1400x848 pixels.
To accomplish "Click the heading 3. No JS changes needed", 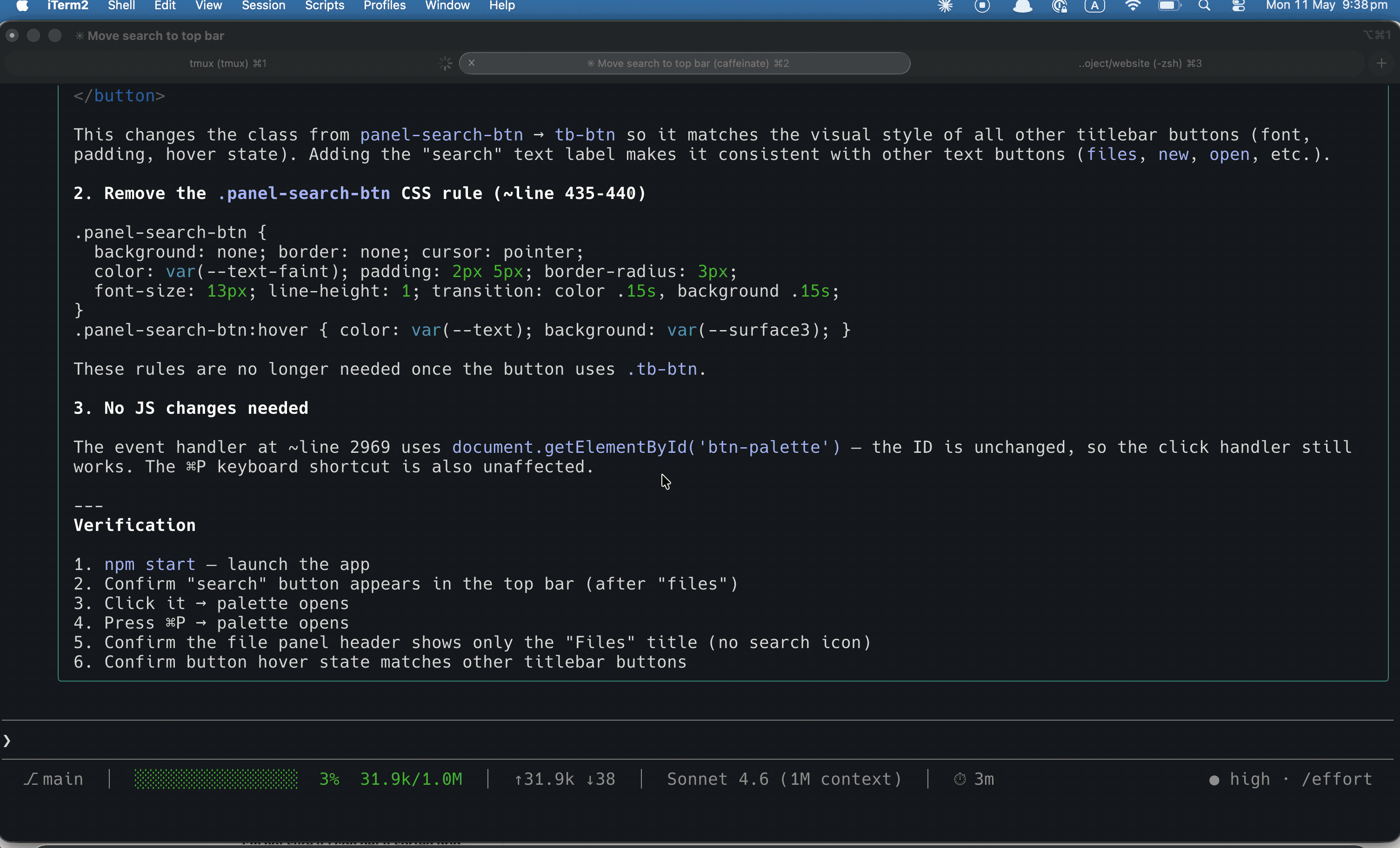I will coord(191,408).
